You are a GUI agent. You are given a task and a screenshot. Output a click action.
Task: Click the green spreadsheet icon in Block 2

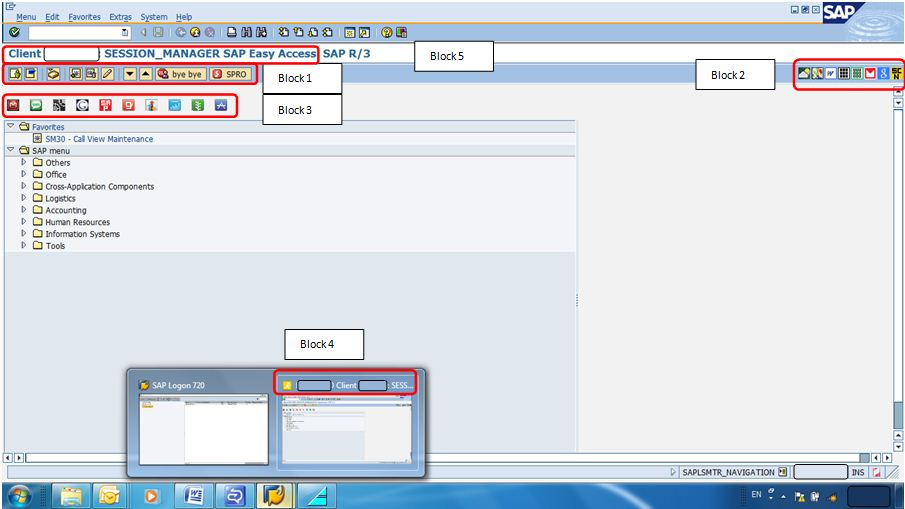tap(857, 73)
